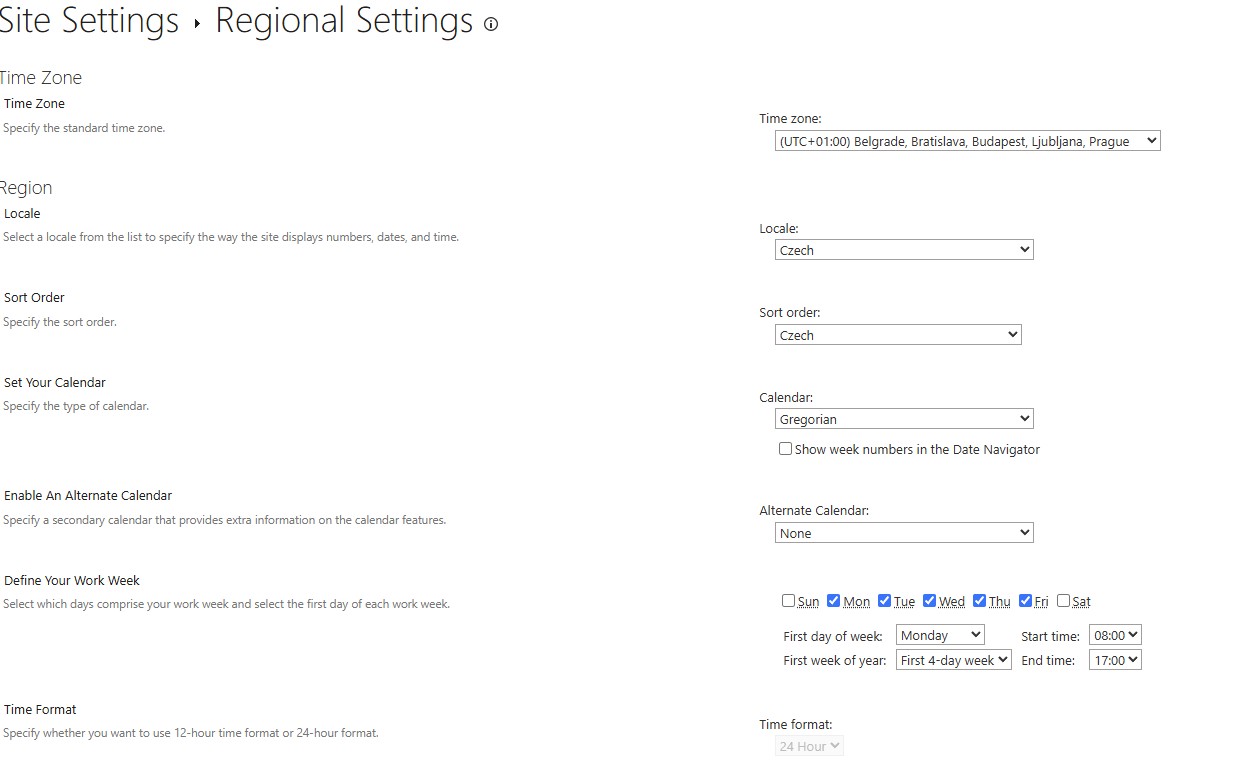Open the First day of week dropdown
This screenshot has width=1253, height=773.
tap(940, 635)
